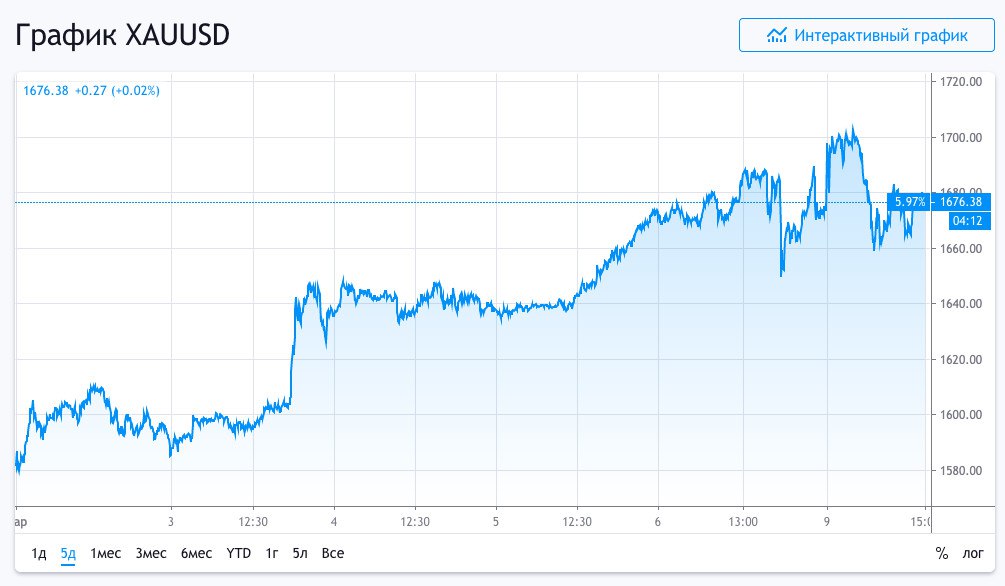Show the 1г chart range
Viewport: 1005px width, 586px height.
point(271,553)
